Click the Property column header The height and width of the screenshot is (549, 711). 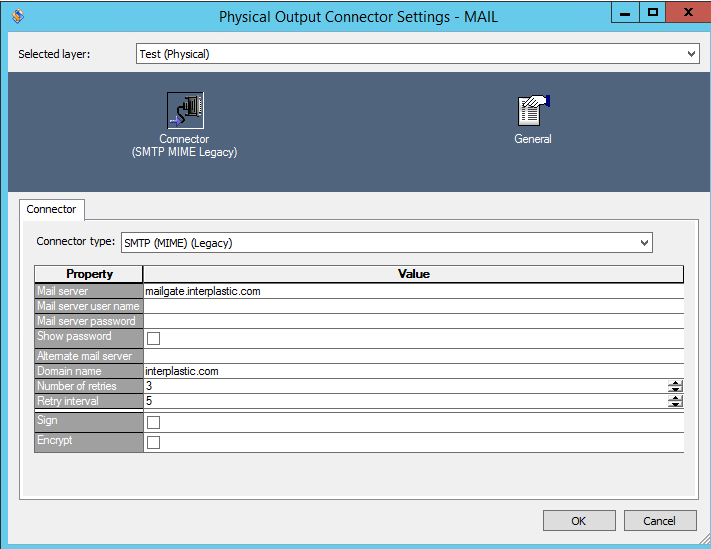89,274
